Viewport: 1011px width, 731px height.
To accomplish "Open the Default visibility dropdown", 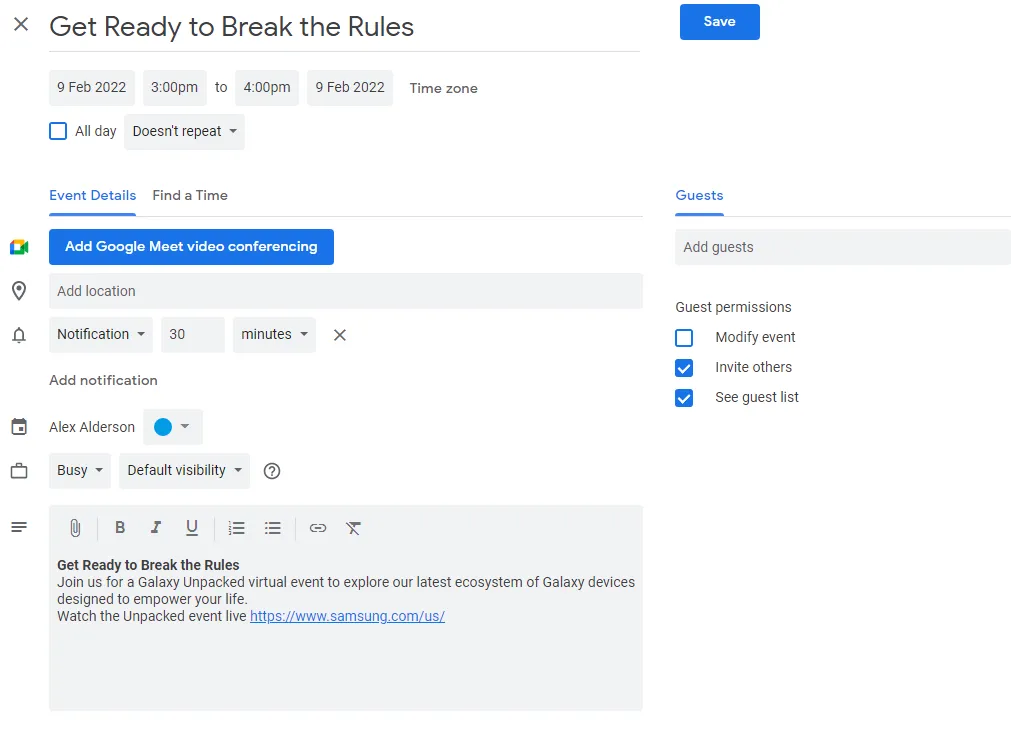I will click(184, 471).
